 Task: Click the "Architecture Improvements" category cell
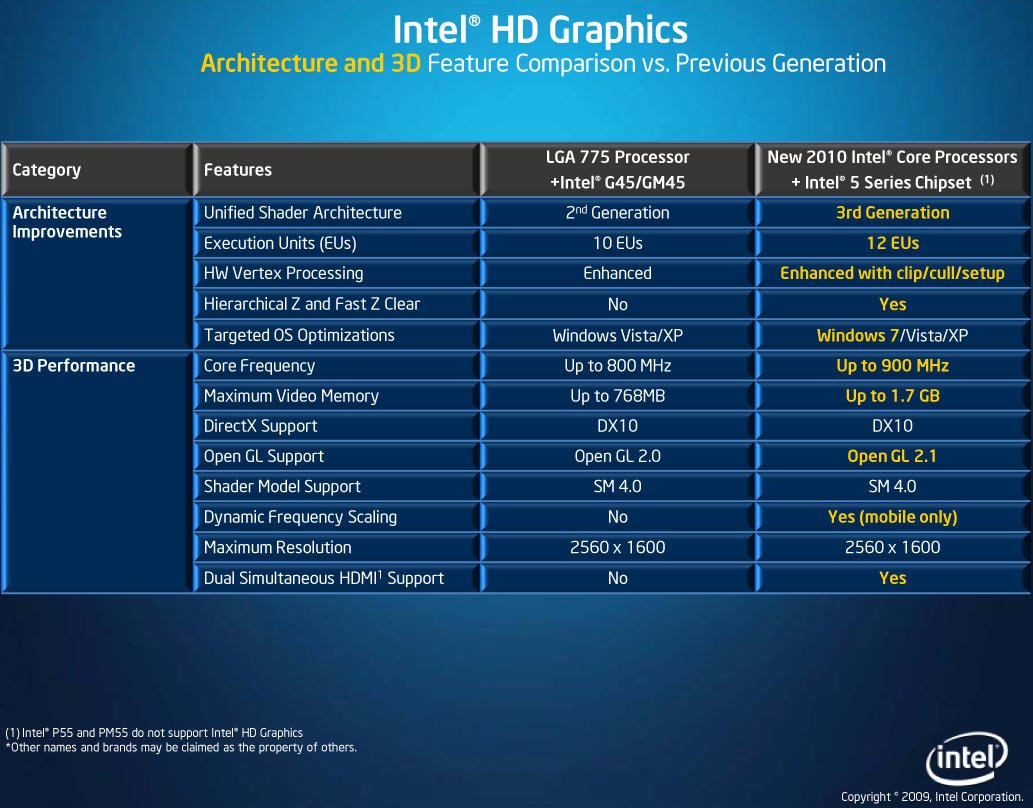tap(97, 274)
